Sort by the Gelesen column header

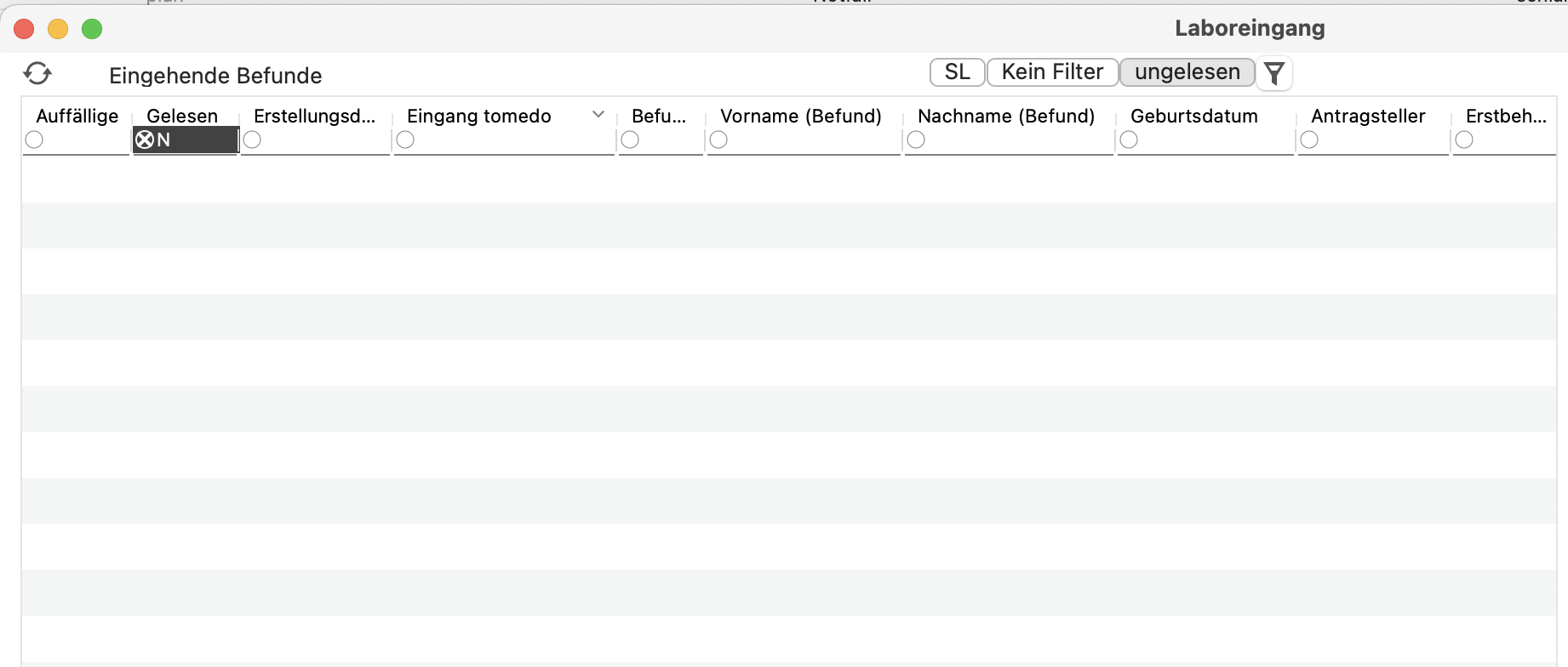click(x=182, y=116)
